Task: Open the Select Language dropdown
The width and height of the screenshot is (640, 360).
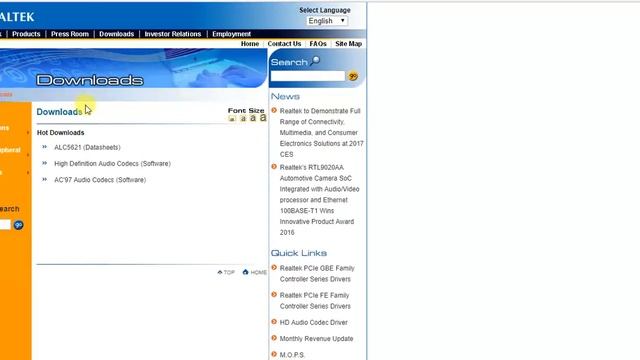Action: pyautogui.click(x=327, y=21)
